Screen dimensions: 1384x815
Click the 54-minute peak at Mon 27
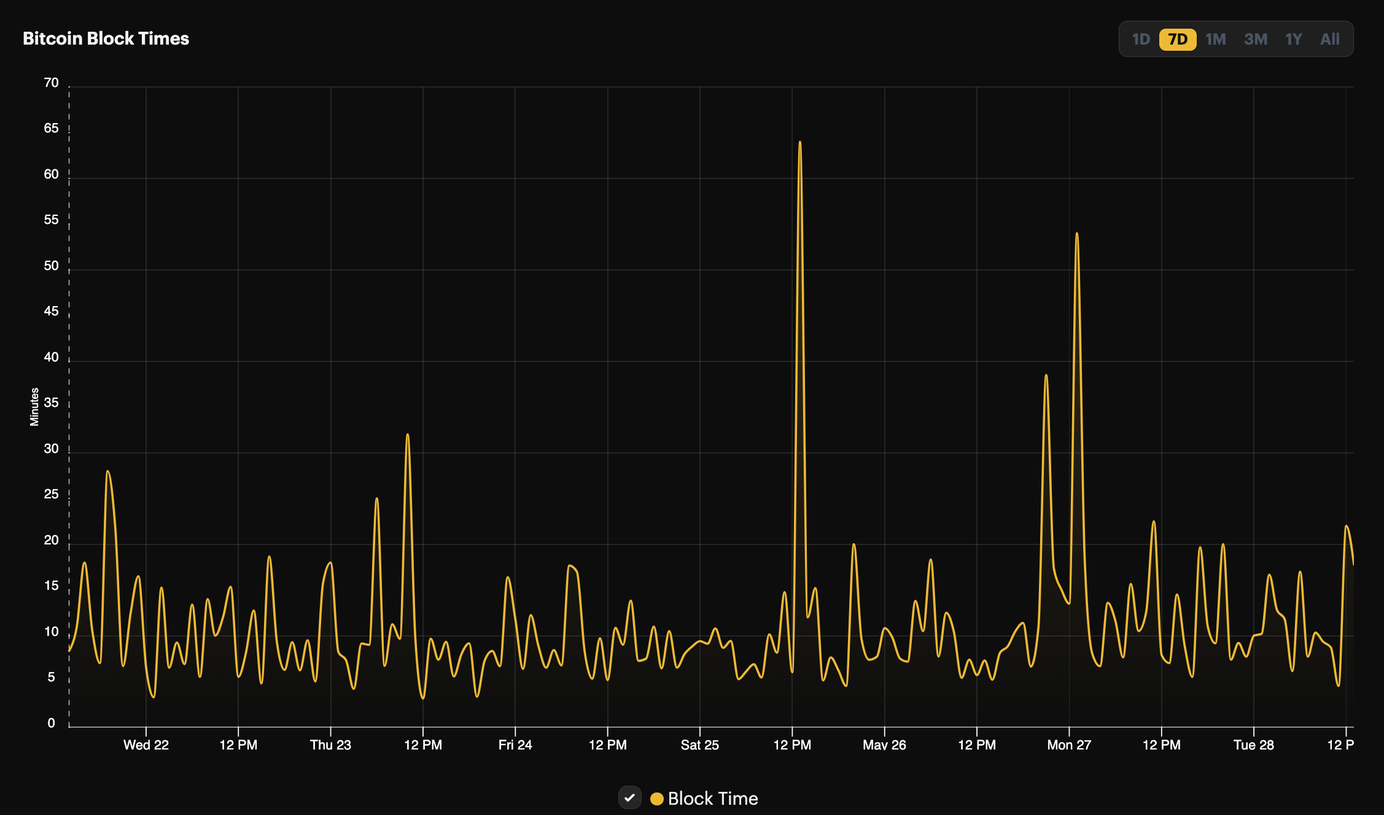(1076, 234)
